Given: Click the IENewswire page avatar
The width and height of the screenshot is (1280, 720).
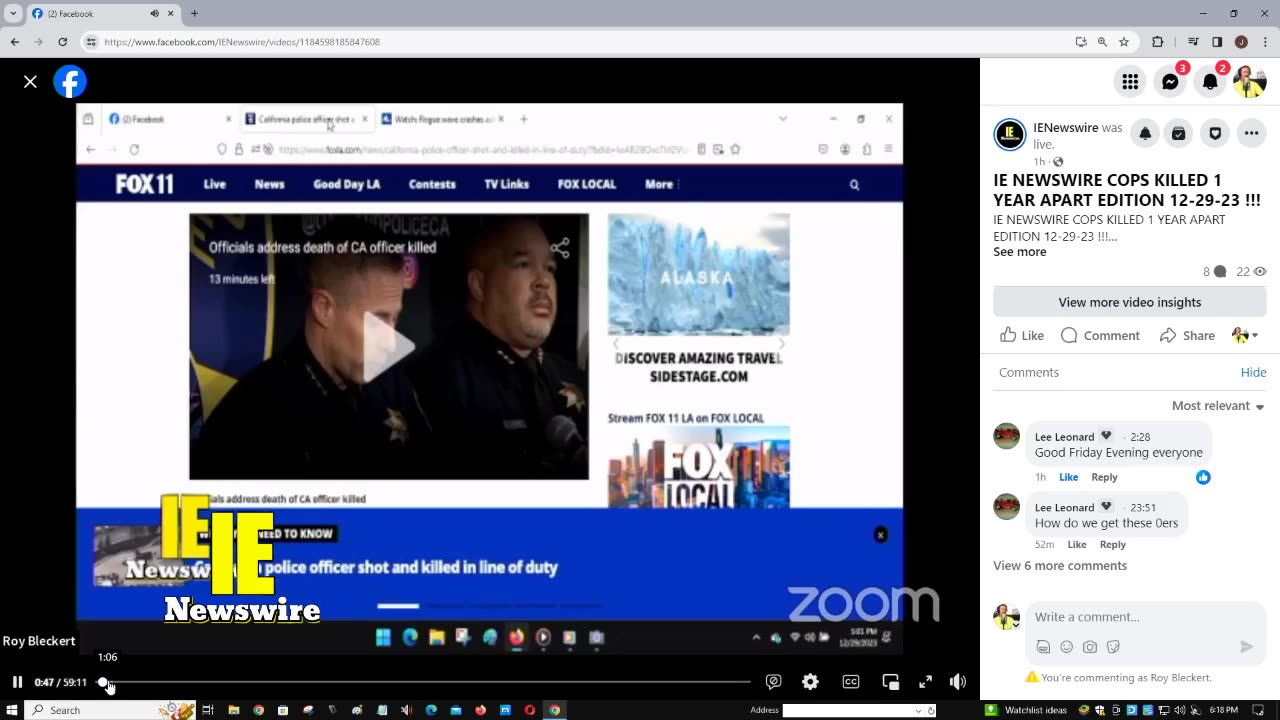Looking at the screenshot, I should click(x=1010, y=134).
